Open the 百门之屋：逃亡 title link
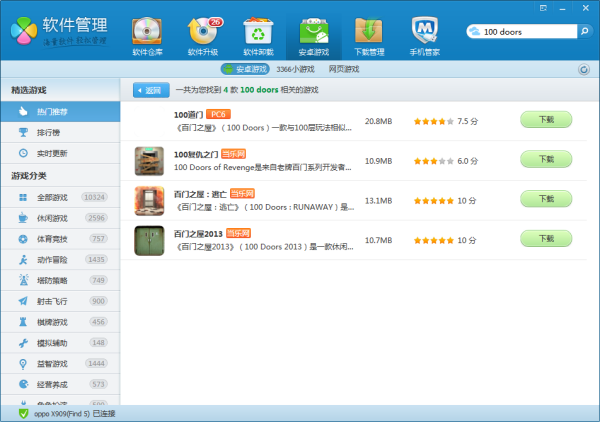The width and height of the screenshot is (600, 422). [x=200, y=194]
